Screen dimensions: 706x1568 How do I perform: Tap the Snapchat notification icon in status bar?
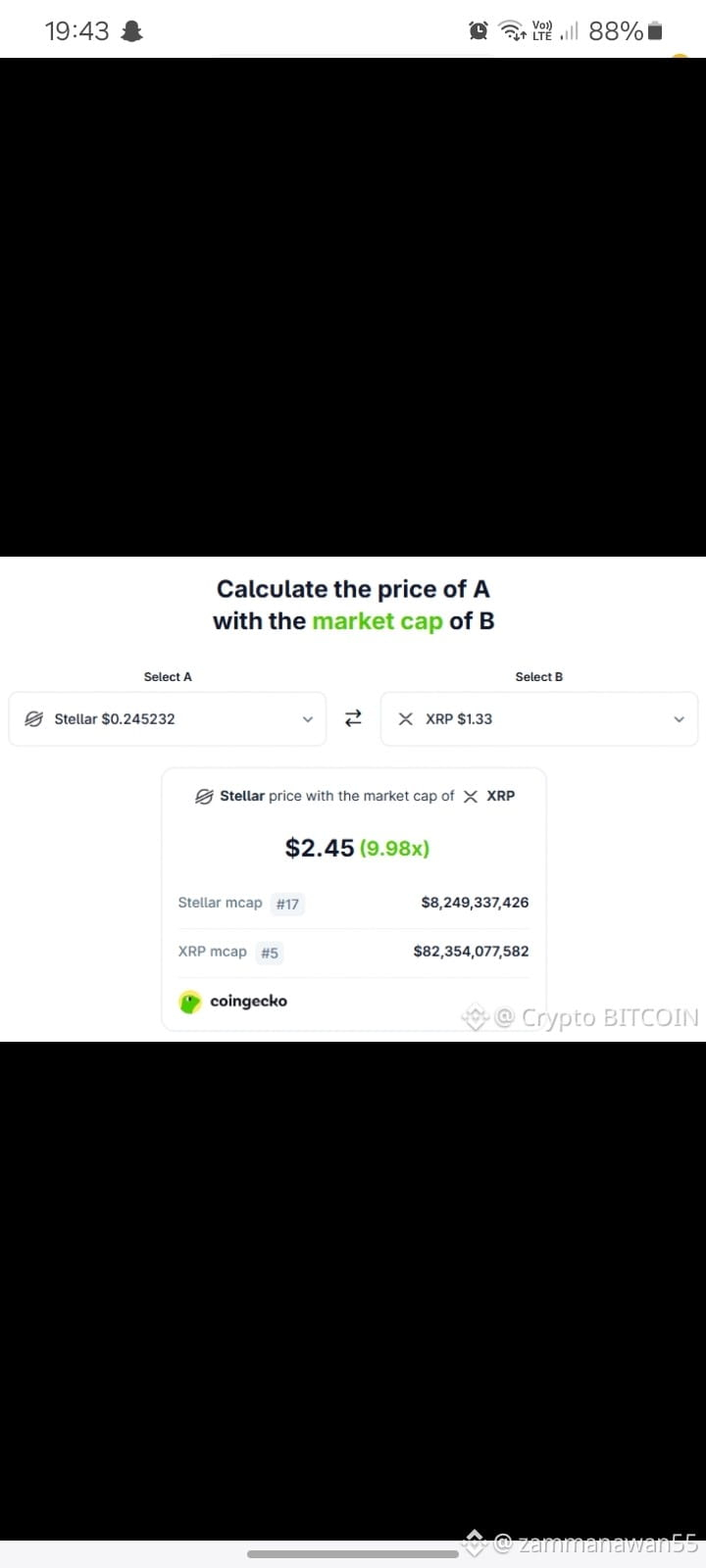coord(131,31)
